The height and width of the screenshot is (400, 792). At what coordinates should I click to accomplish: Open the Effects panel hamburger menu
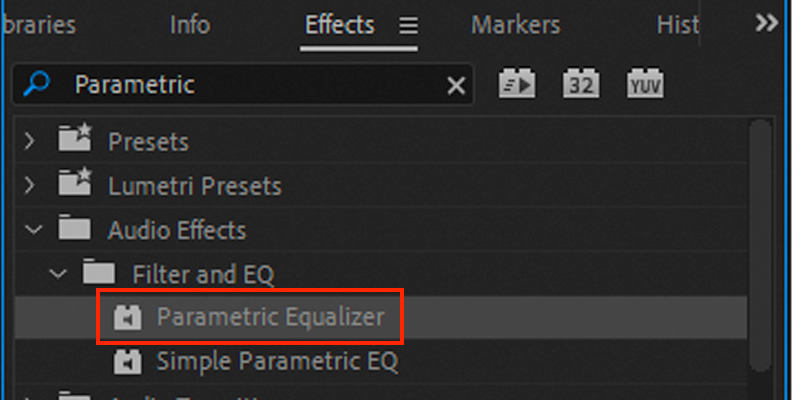coord(408,25)
